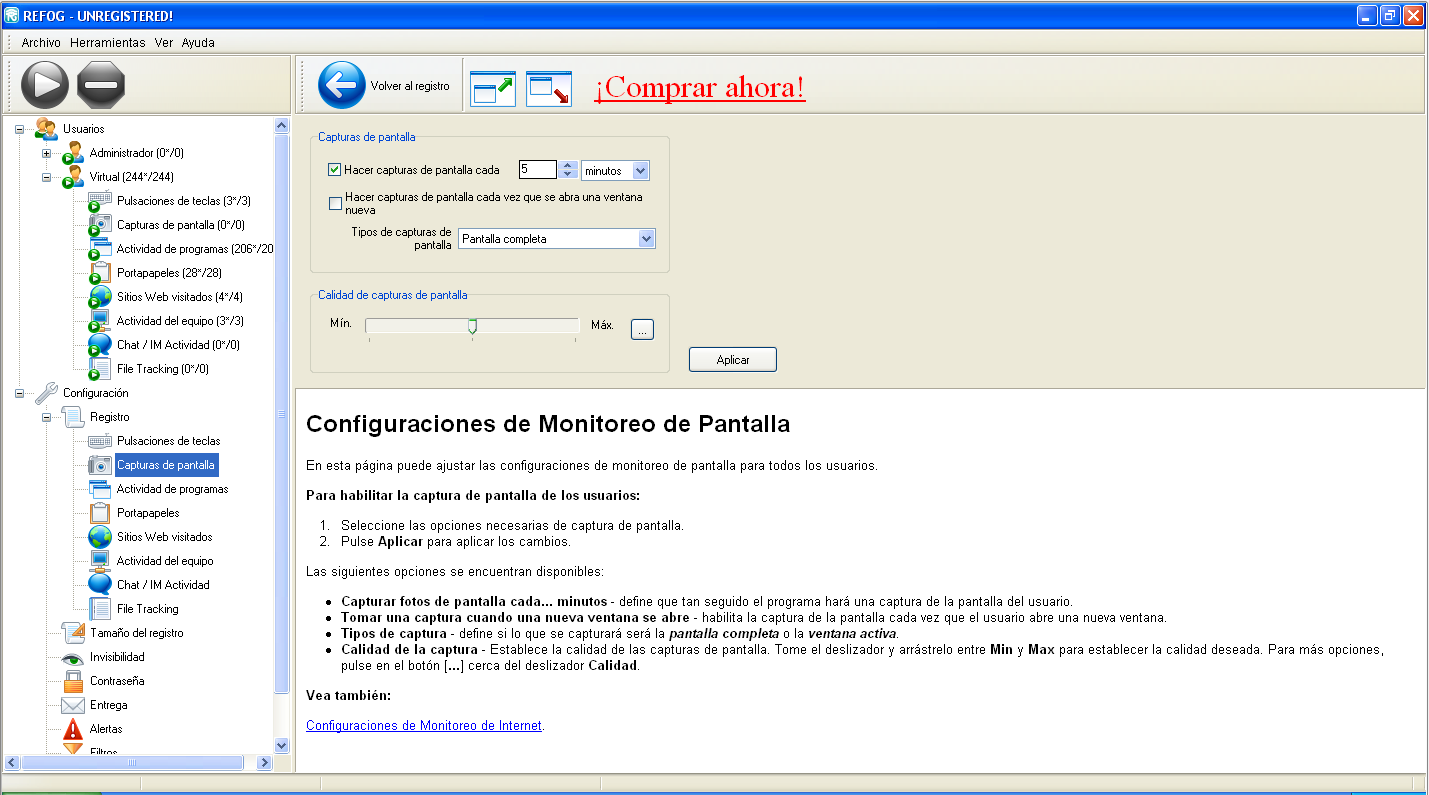Collapse the Usuarios tree node

[x=19, y=129]
